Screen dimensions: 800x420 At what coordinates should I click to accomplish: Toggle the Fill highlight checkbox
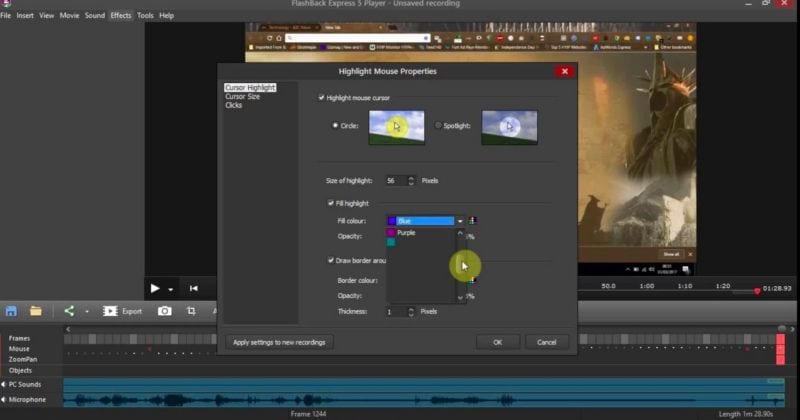[x=331, y=203]
